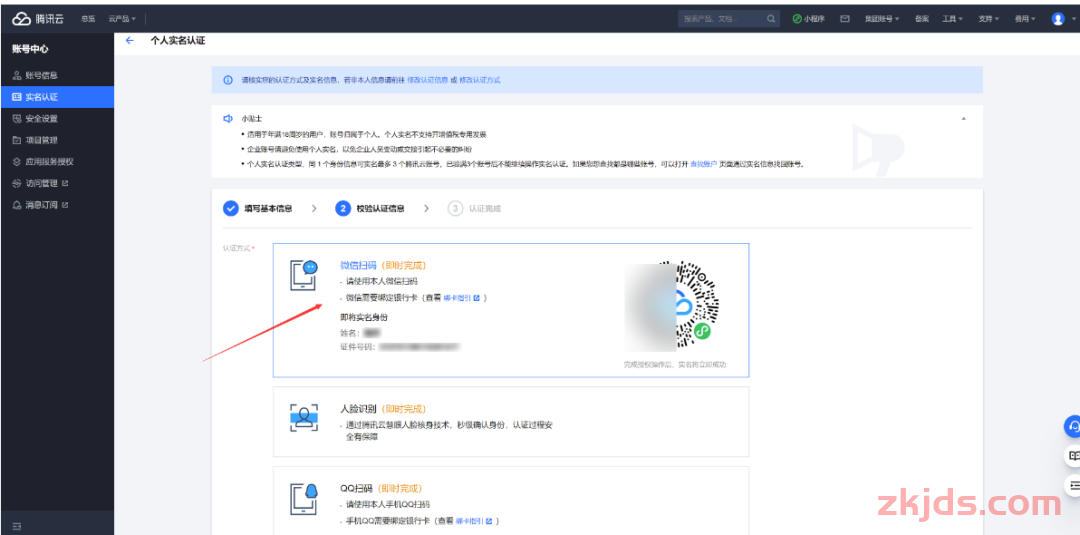Image resolution: width=1080 pixels, height=535 pixels.
Task: Click the 账号信息 person icon in sidebar
Action: (x=17, y=75)
